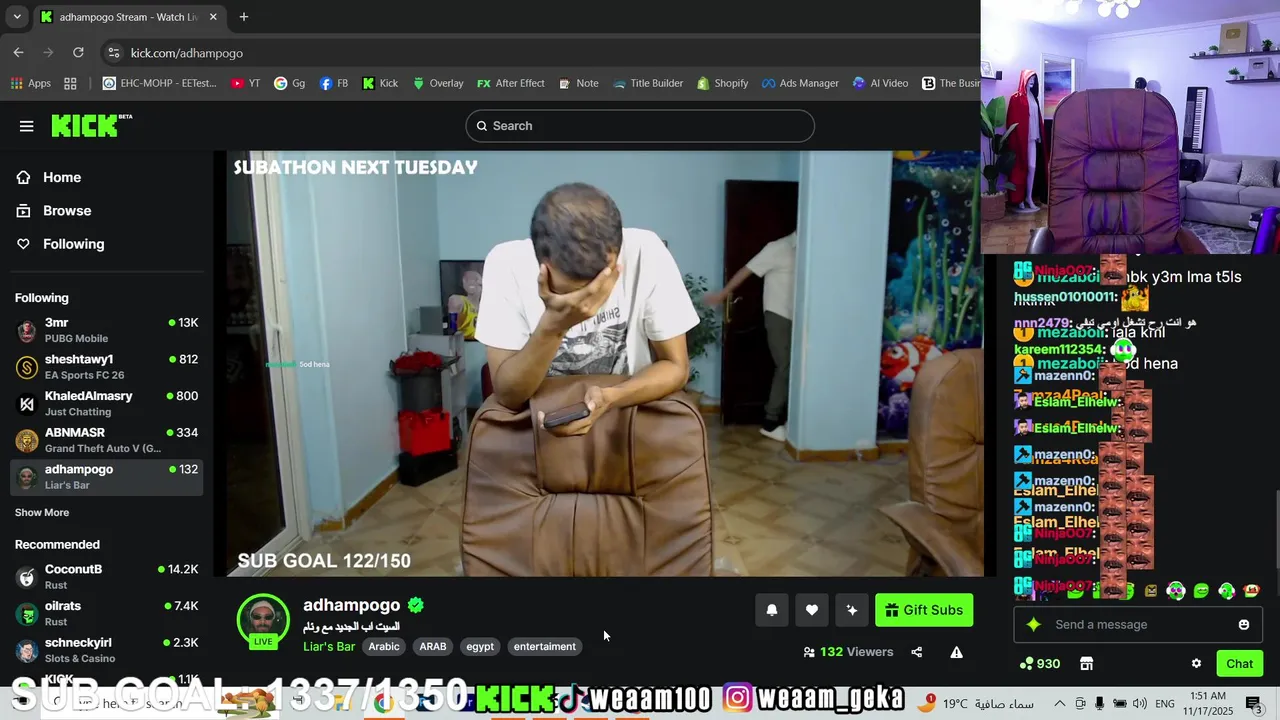Toggle follow heart button
The image size is (1280, 720).
point(812,610)
